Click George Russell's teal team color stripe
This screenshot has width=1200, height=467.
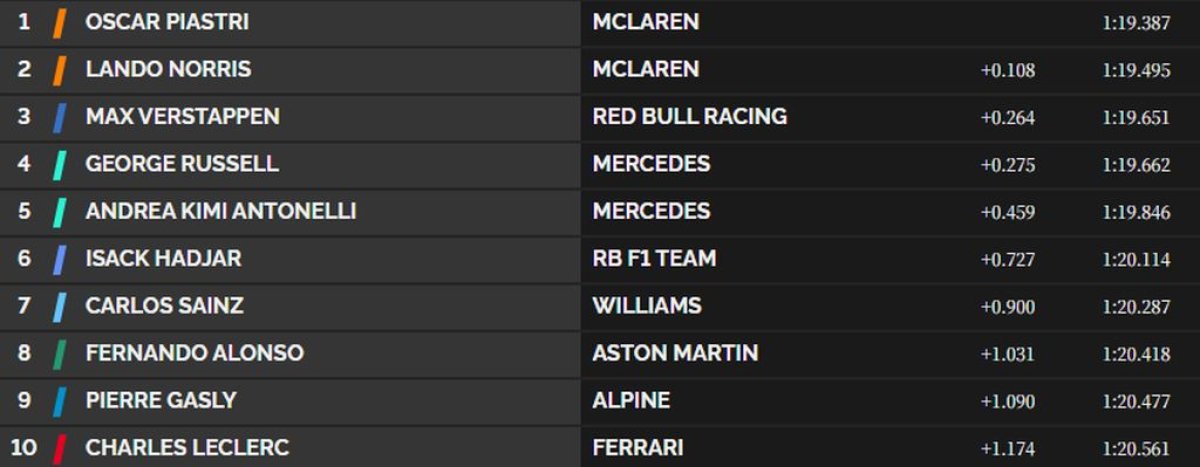59,164
